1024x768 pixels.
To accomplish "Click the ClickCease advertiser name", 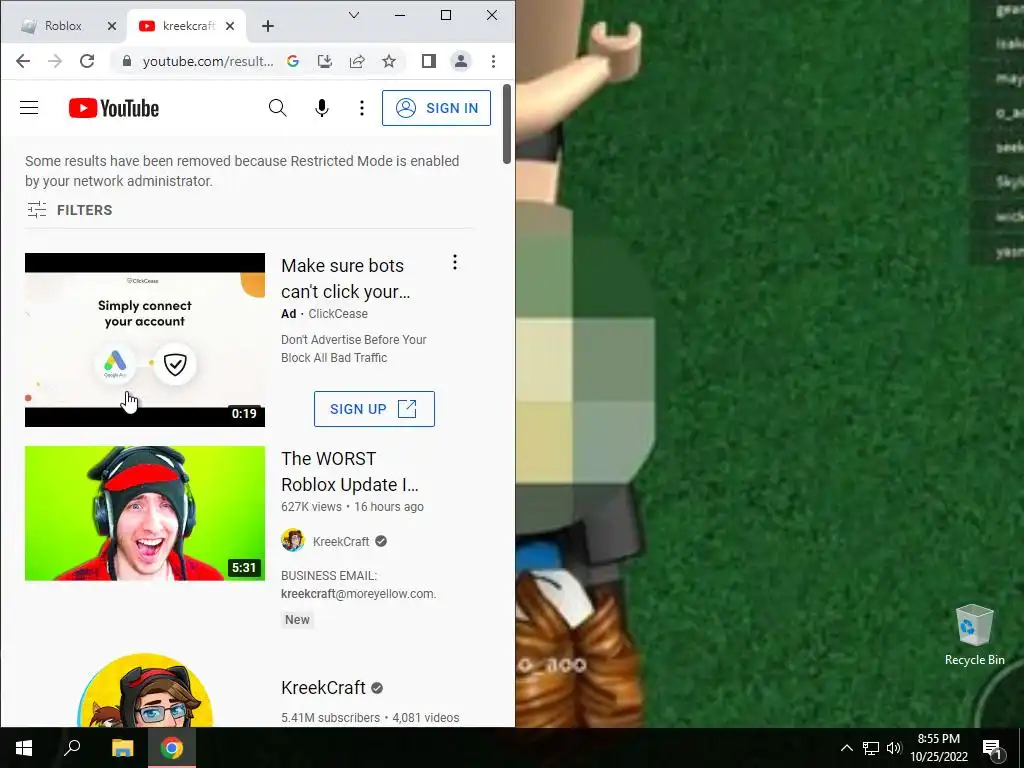I will 338,313.
